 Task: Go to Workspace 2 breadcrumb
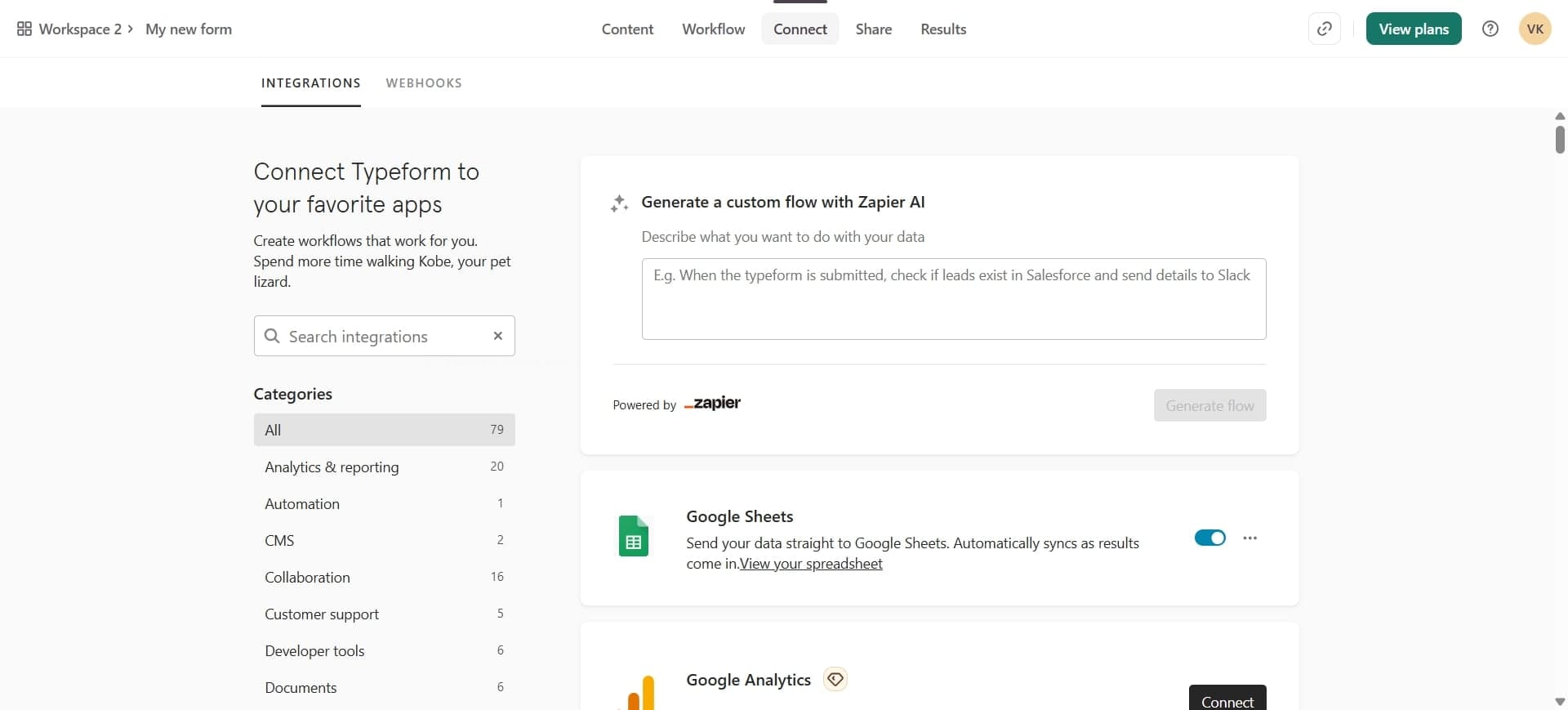click(x=80, y=29)
